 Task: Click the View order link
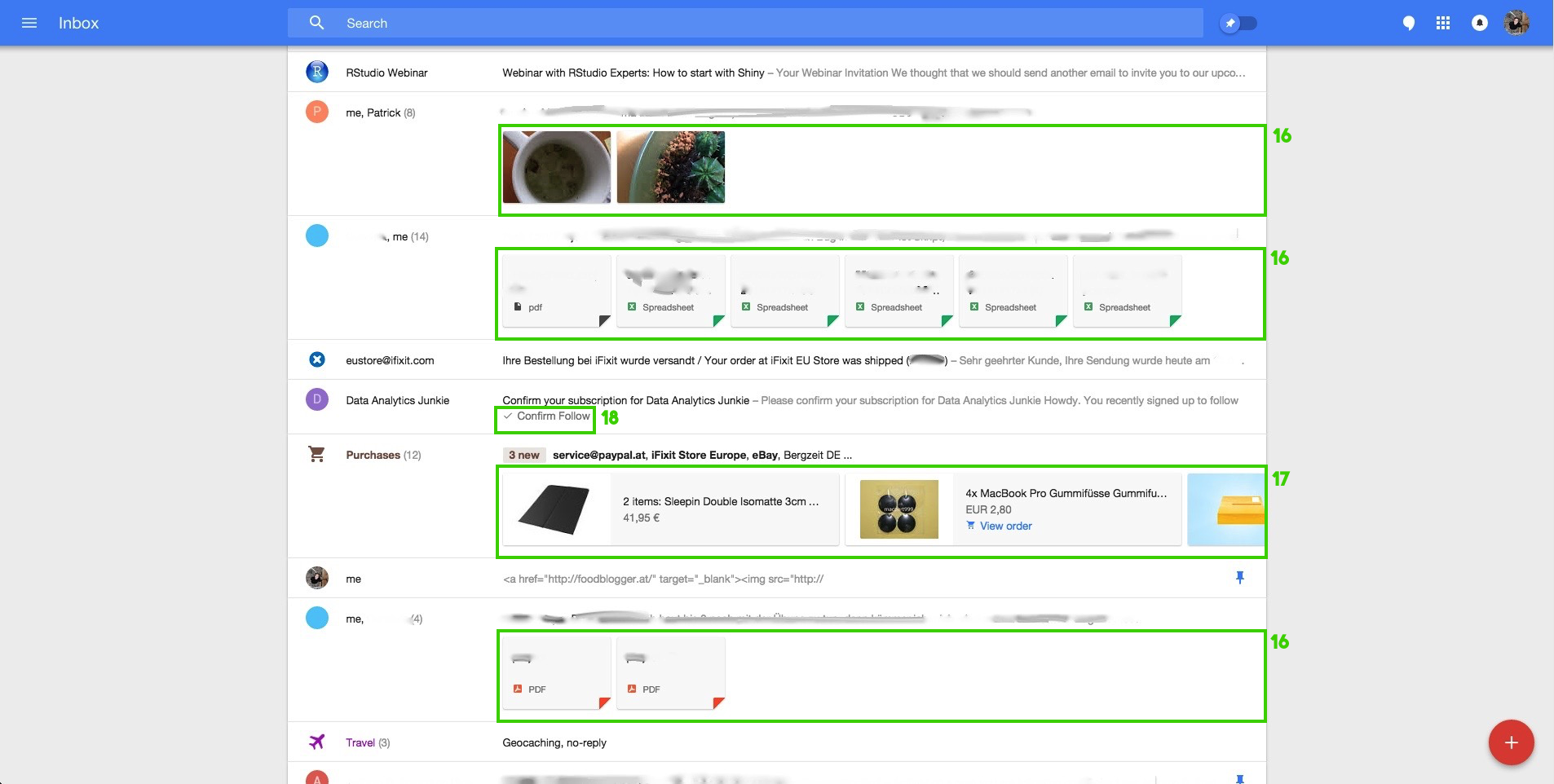[x=1005, y=526]
